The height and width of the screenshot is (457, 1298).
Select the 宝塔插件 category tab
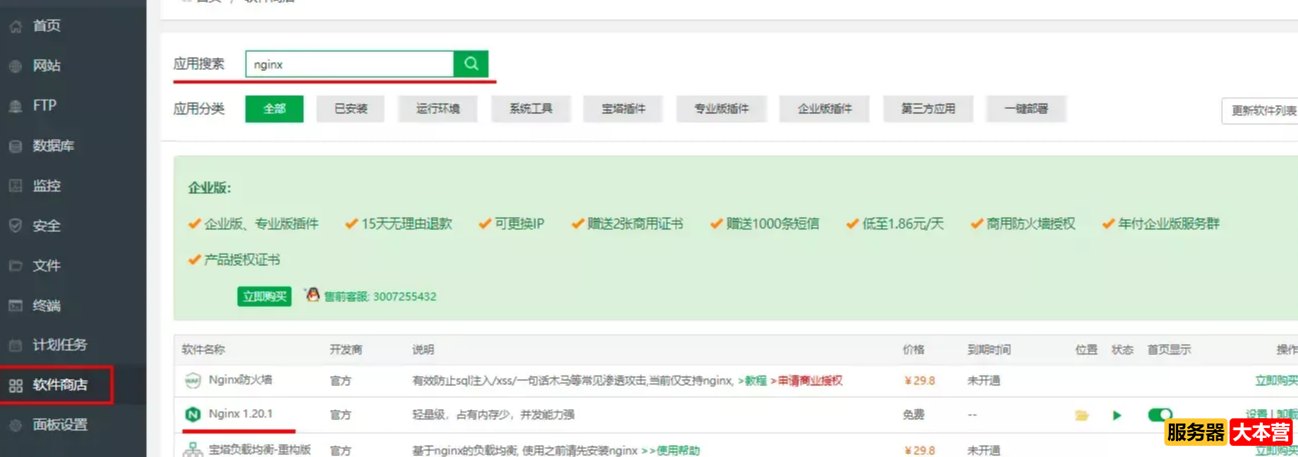tap(623, 109)
